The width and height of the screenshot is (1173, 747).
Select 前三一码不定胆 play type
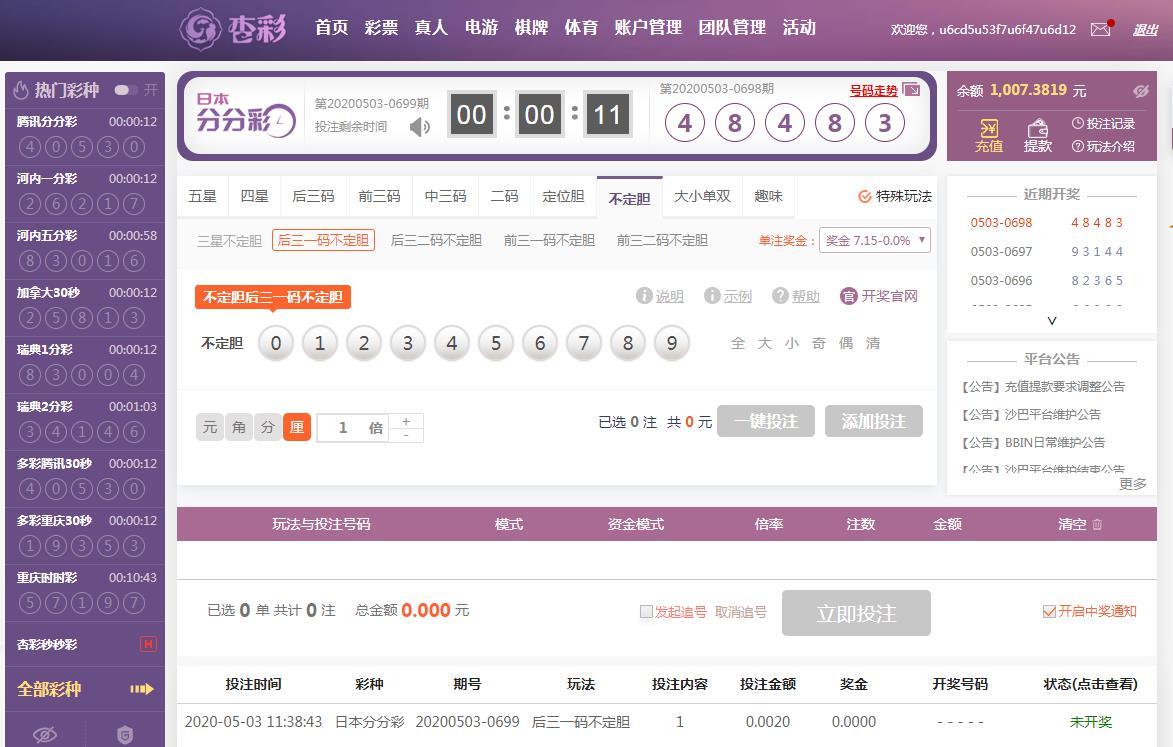click(549, 241)
